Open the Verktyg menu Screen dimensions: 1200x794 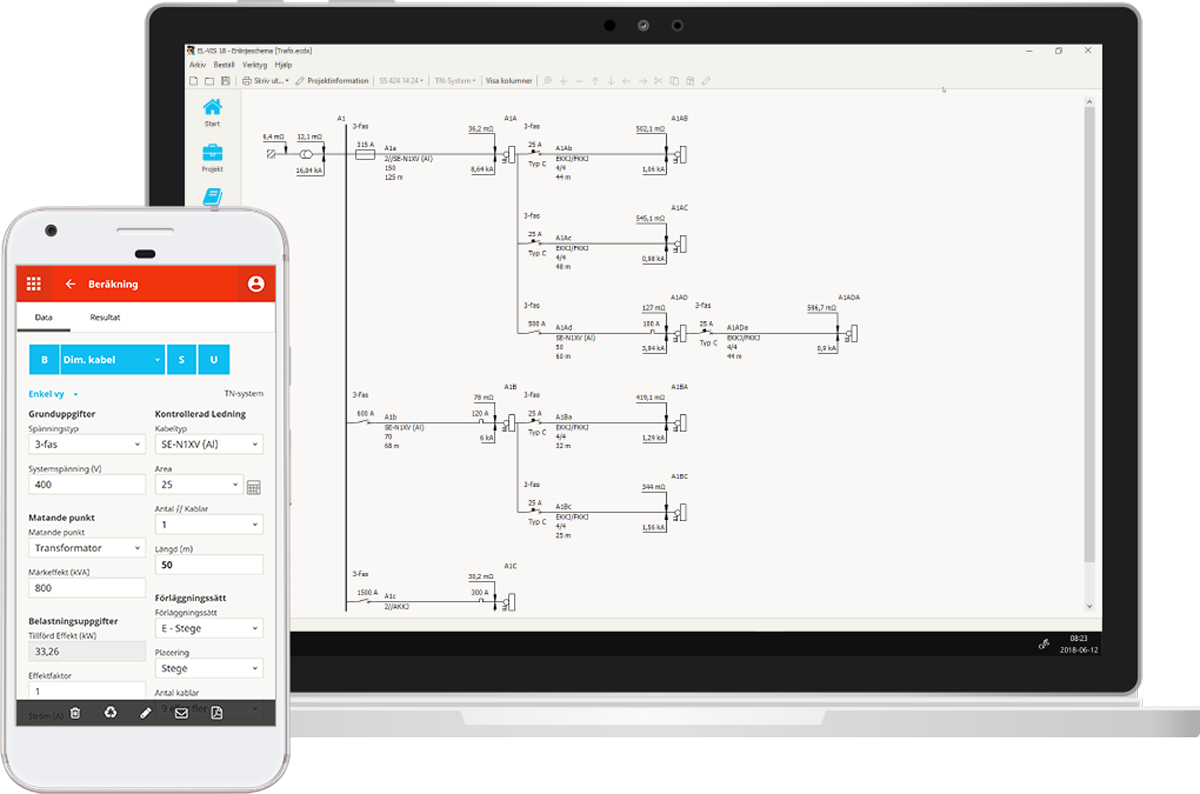coord(255,64)
